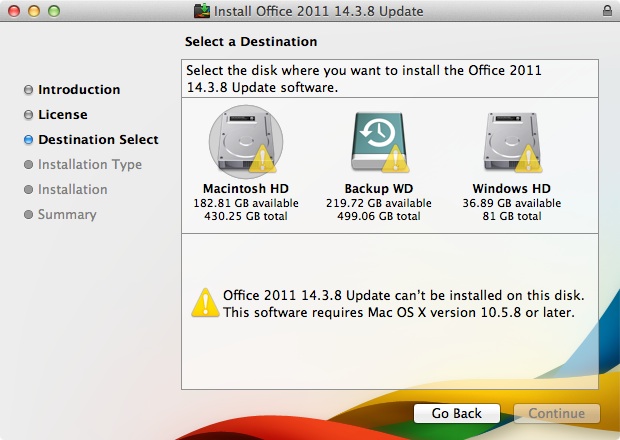Click warning badge on Macintosh HD

coord(262,159)
